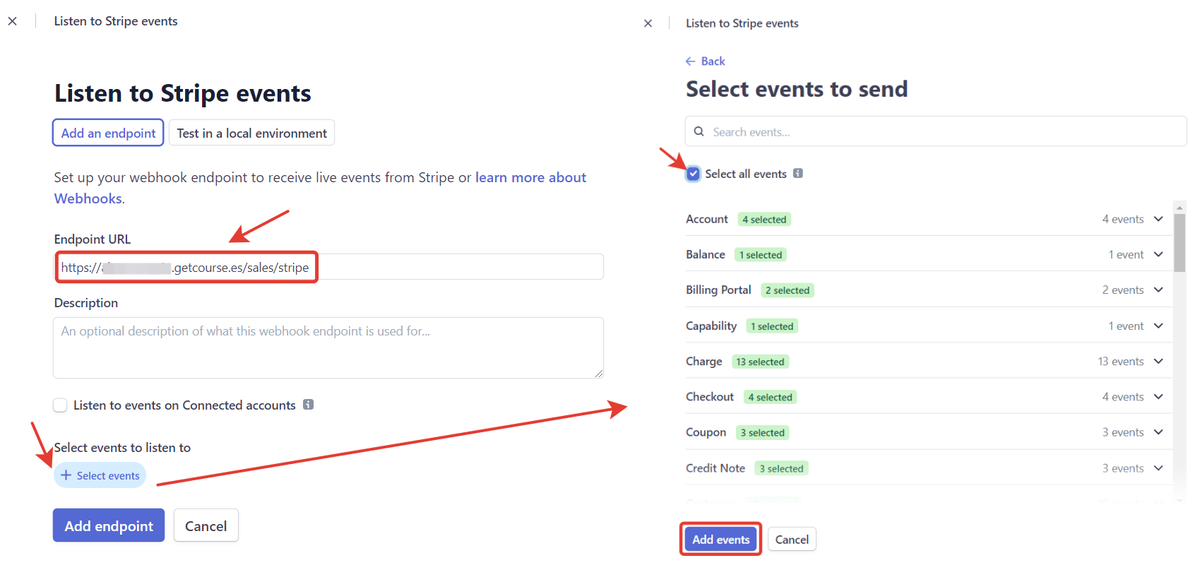Open Test in a local environment tab
The width and height of the screenshot is (1200, 565).
252,133
